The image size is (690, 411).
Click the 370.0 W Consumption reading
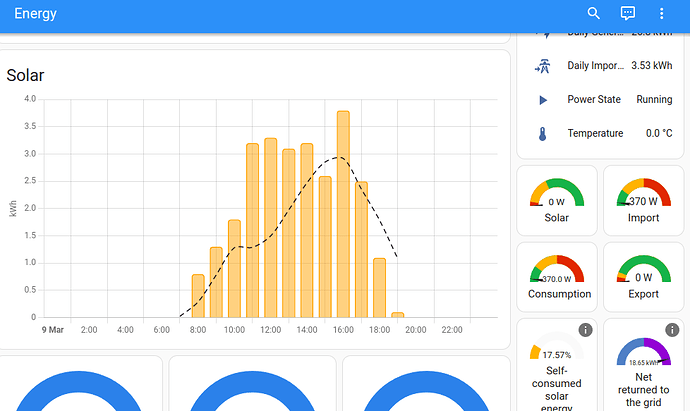click(557, 279)
